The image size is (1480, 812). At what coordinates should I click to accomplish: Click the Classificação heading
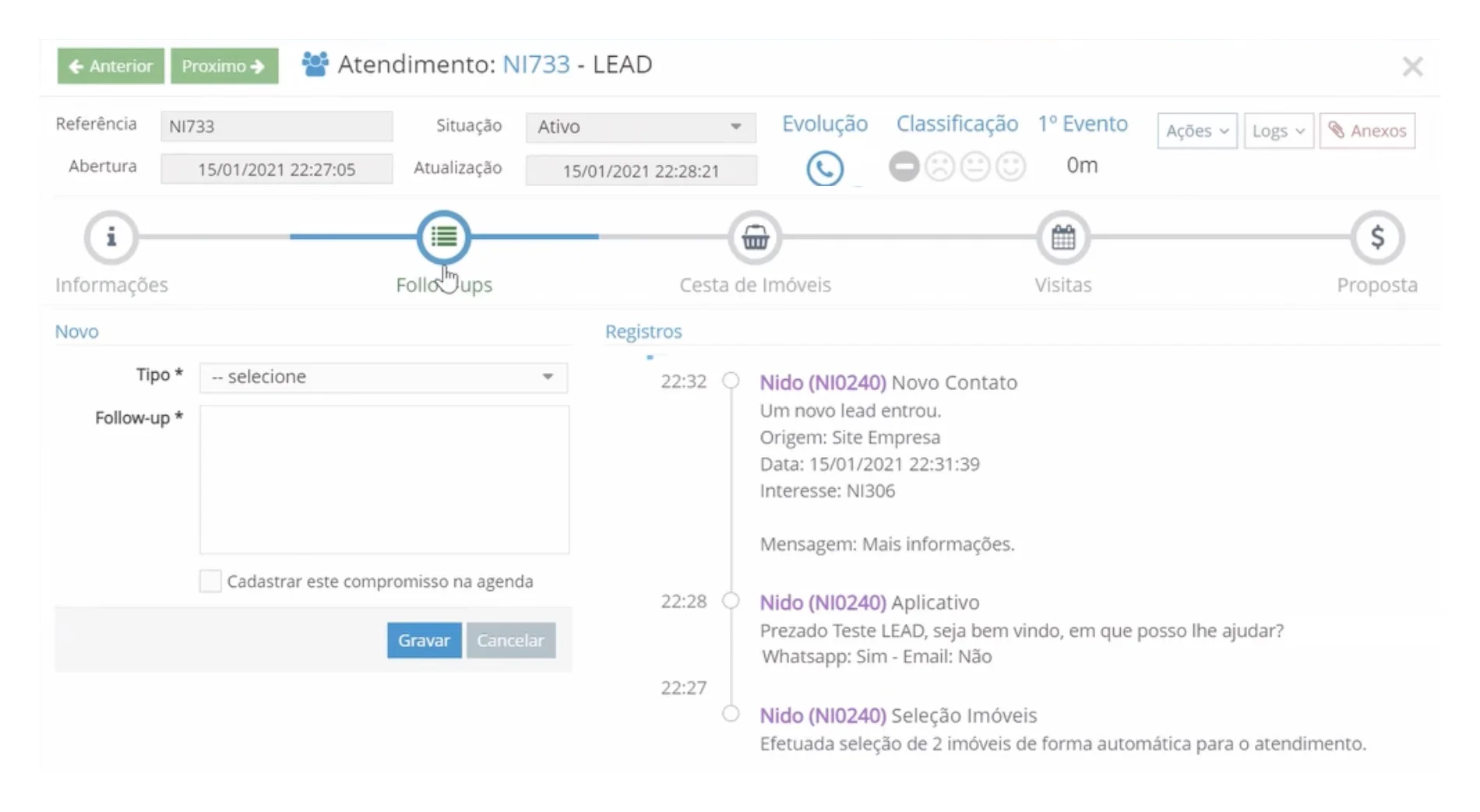pos(957,124)
